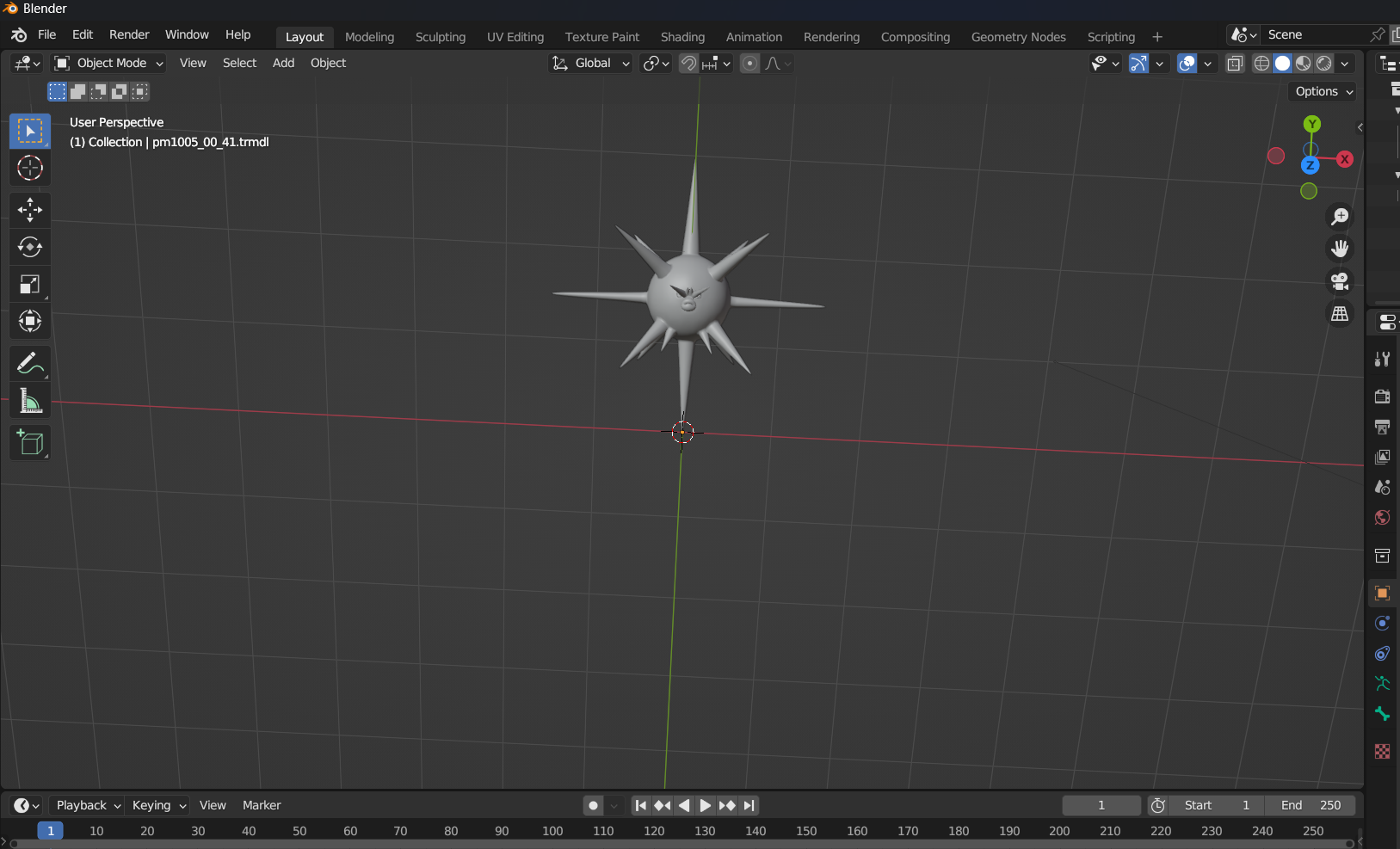Toggle proportional editing

pyautogui.click(x=750, y=63)
